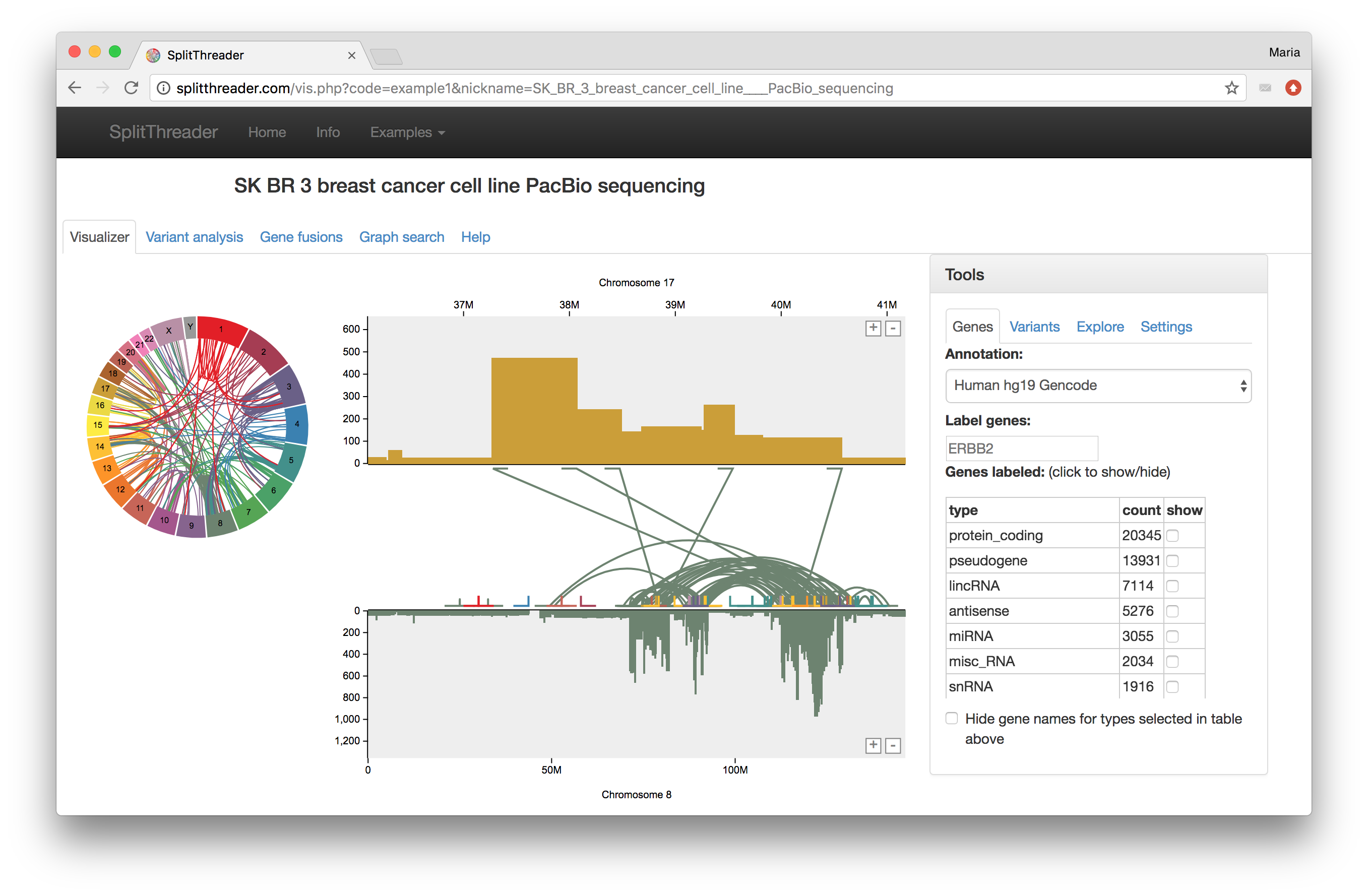Screen dimensions: 1368x896
Task: Switch to the Variant analysis tab
Action: [194, 237]
